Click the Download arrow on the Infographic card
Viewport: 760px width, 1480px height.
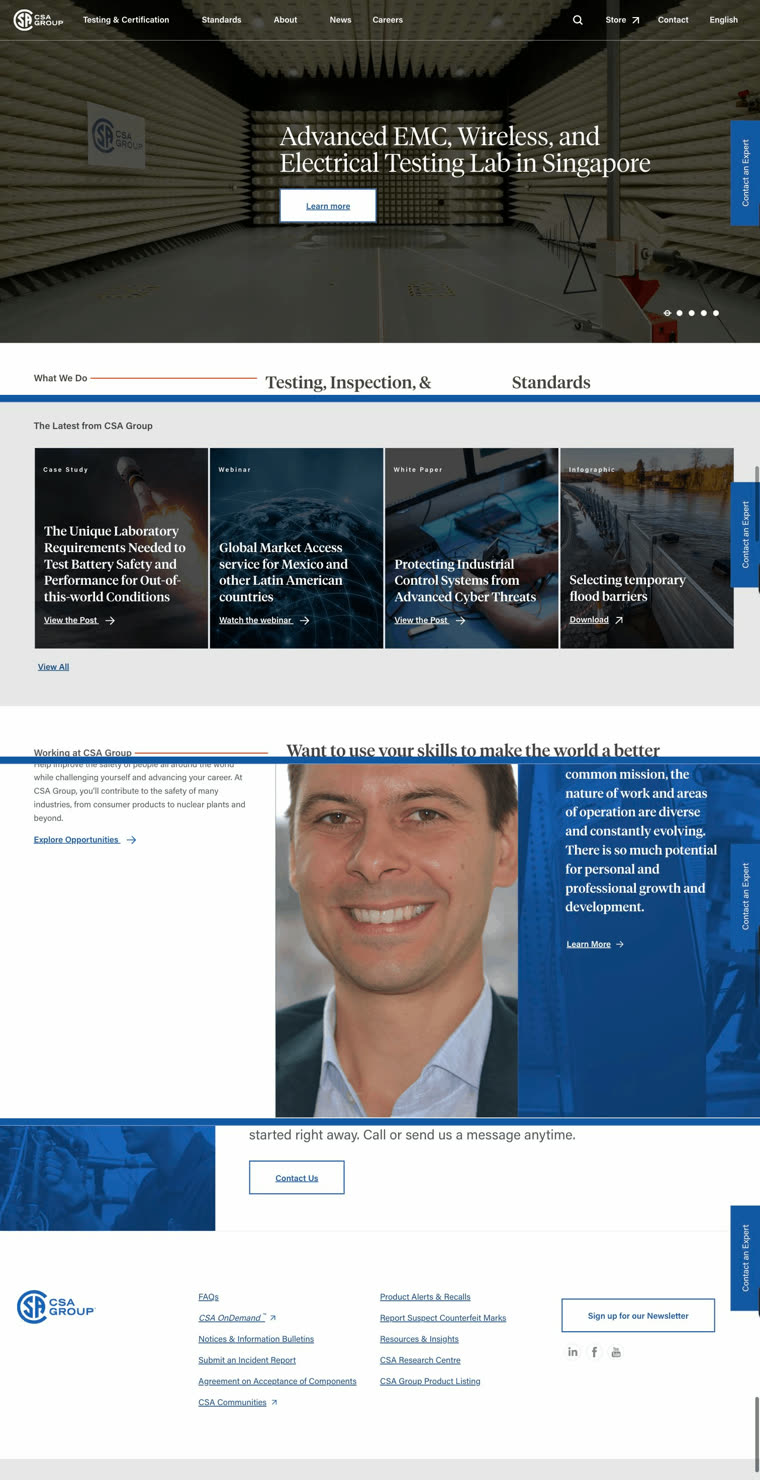coord(619,620)
